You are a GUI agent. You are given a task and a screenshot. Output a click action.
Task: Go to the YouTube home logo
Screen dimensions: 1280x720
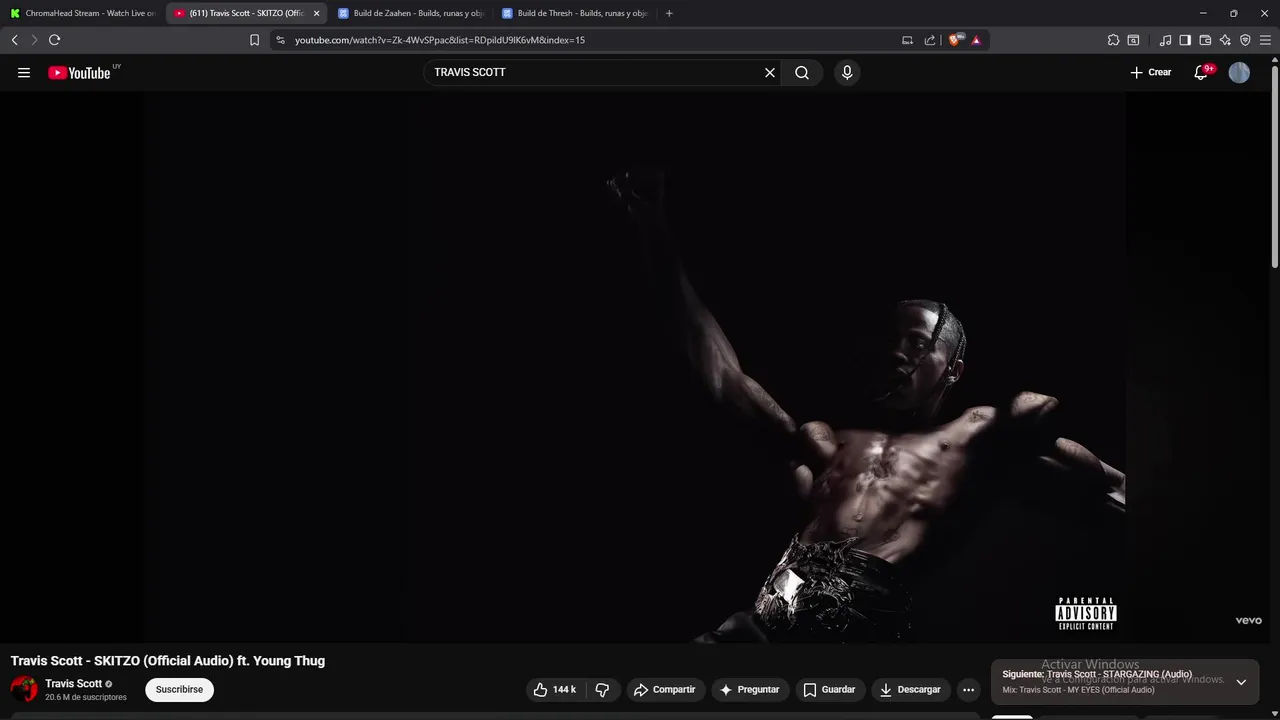click(x=80, y=72)
